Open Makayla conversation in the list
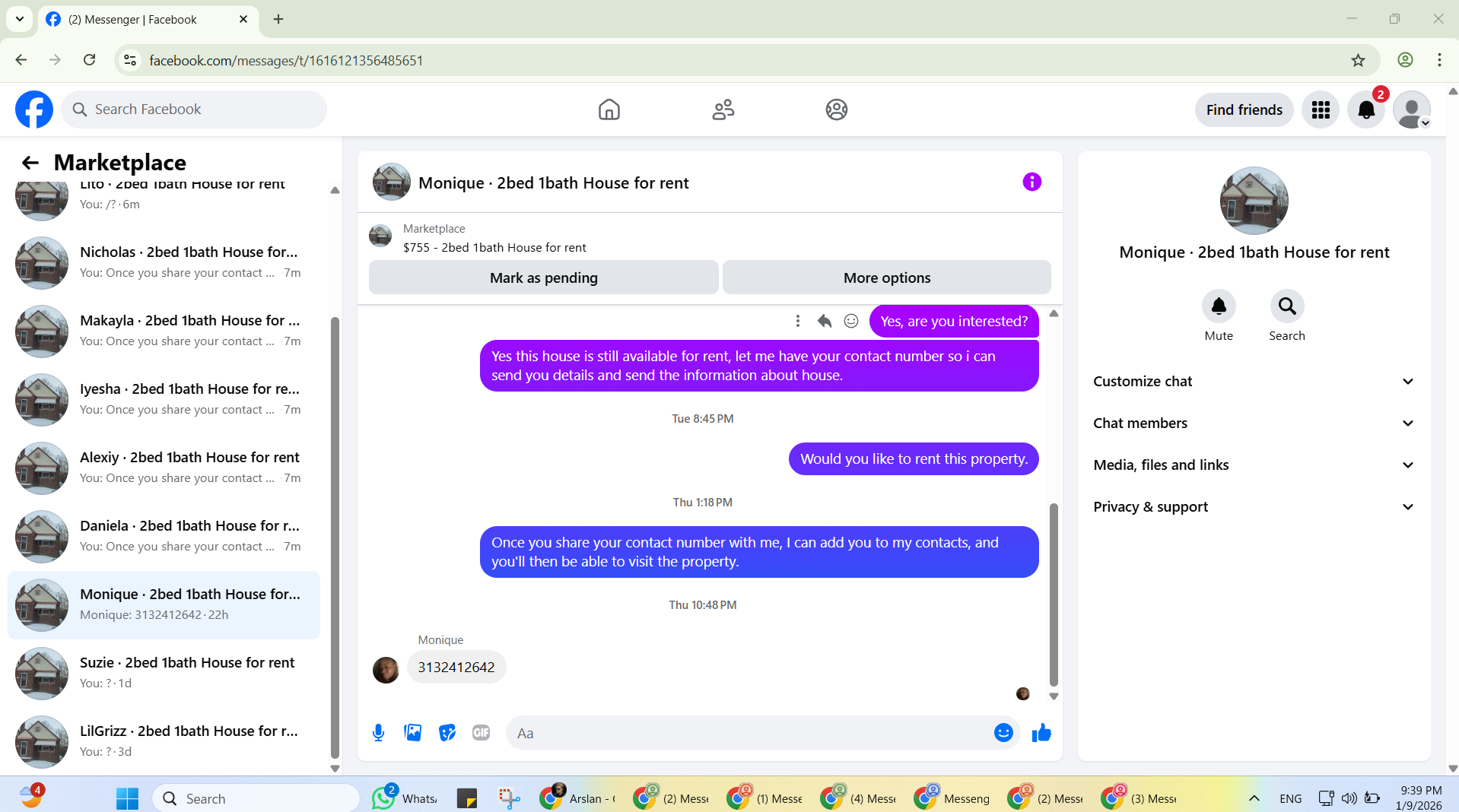Screen dimensions: 1459x812 click(x=164, y=331)
